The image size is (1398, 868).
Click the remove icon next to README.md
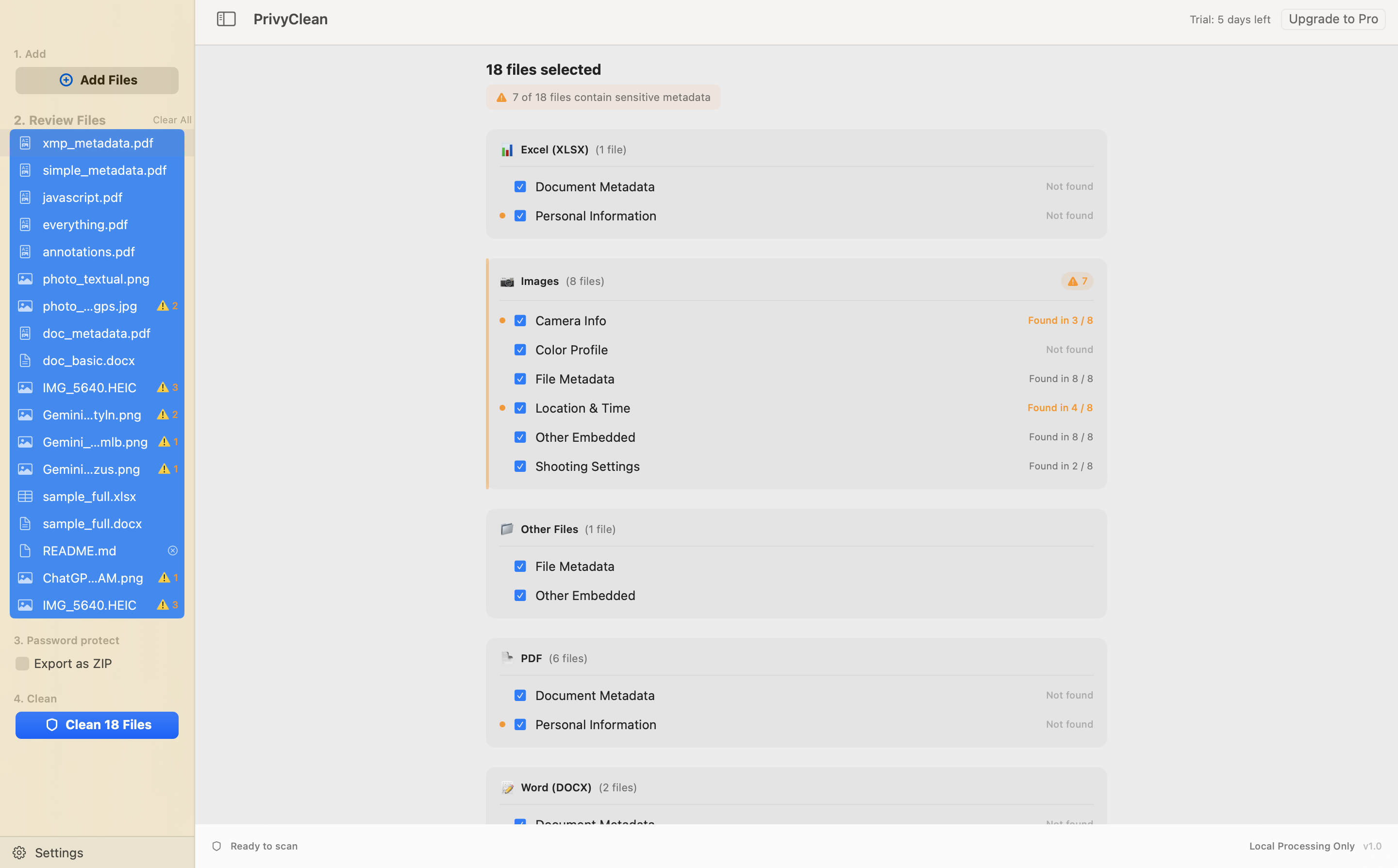point(172,551)
